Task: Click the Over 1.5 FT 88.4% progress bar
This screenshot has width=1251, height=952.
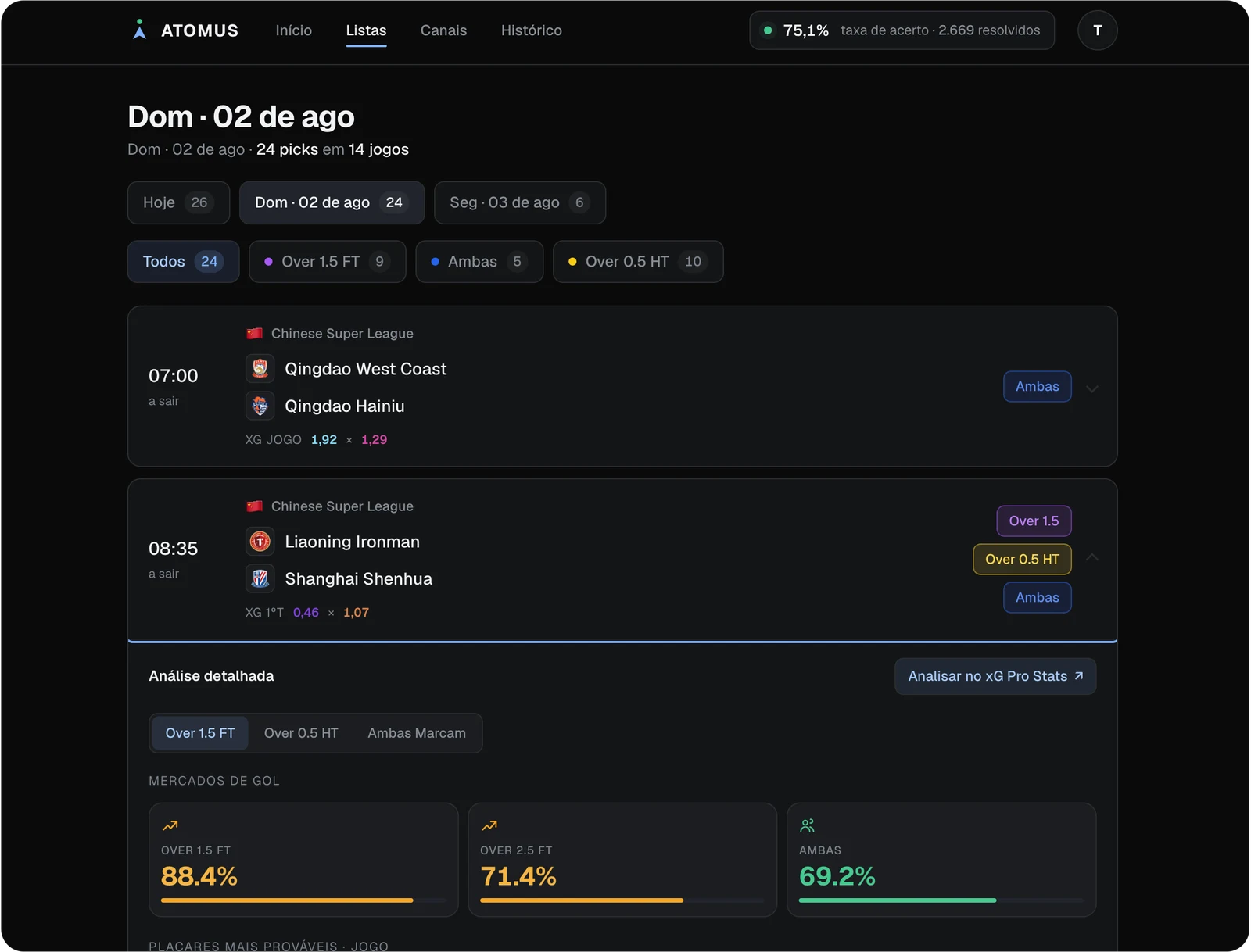Action: coord(303,900)
